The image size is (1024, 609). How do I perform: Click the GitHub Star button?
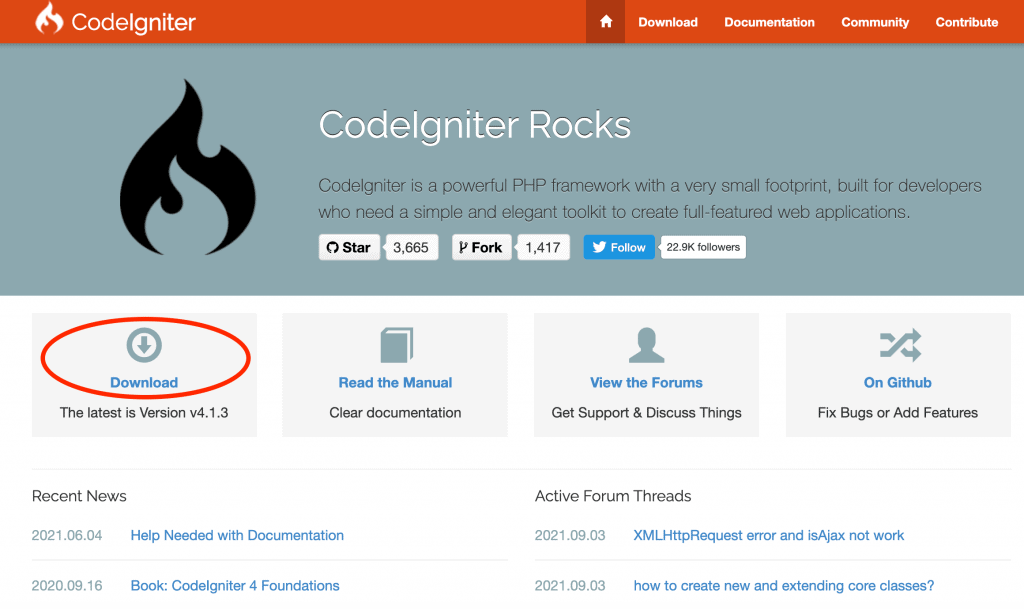tap(349, 247)
